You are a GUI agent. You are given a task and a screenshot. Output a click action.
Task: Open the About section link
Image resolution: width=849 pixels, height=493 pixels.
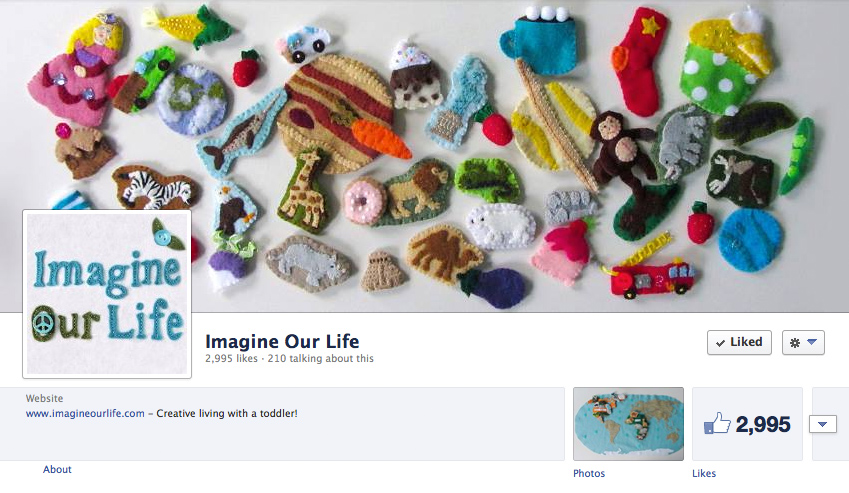[57, 469]
